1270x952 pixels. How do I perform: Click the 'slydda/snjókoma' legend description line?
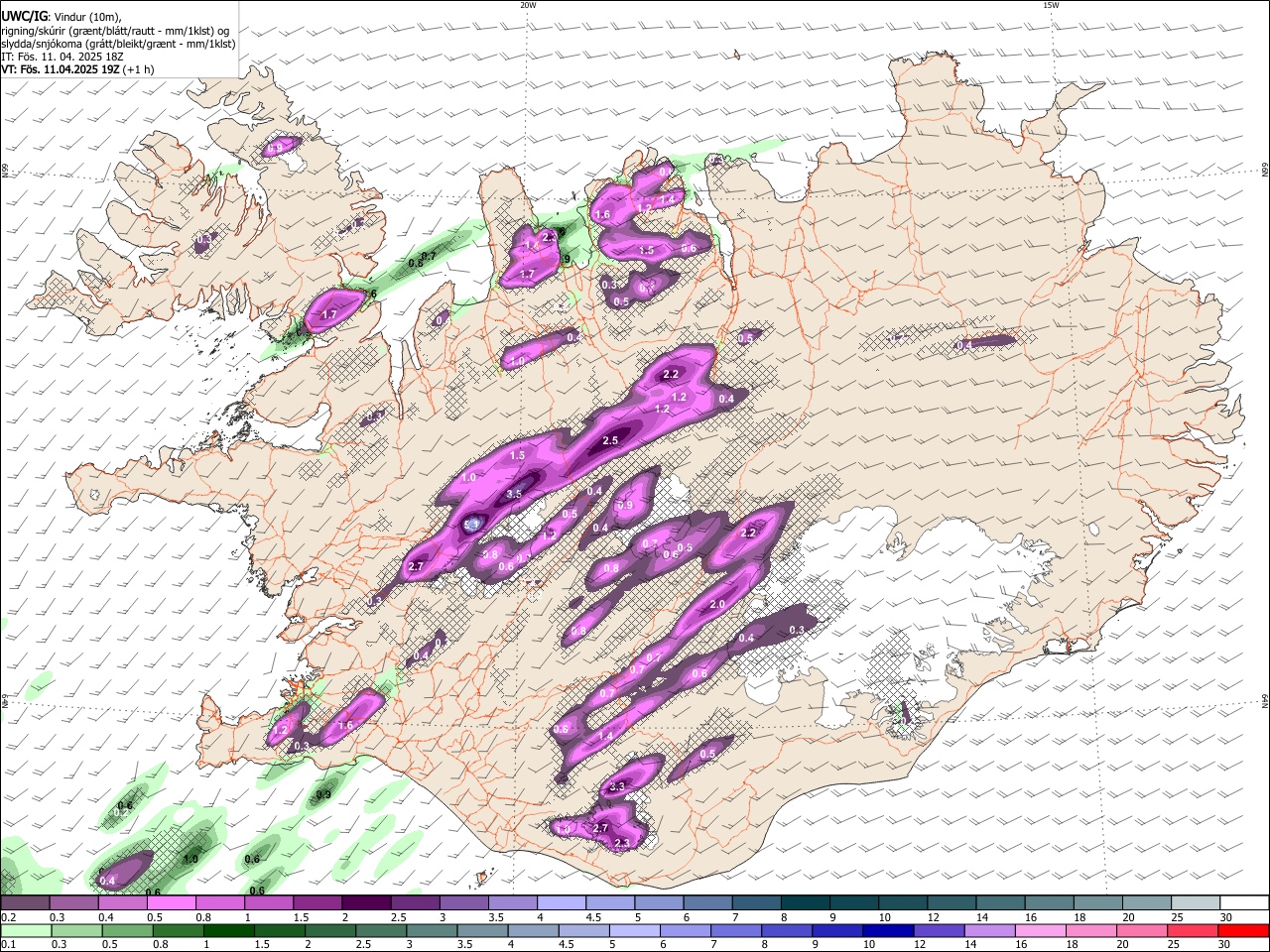(118, 44)
